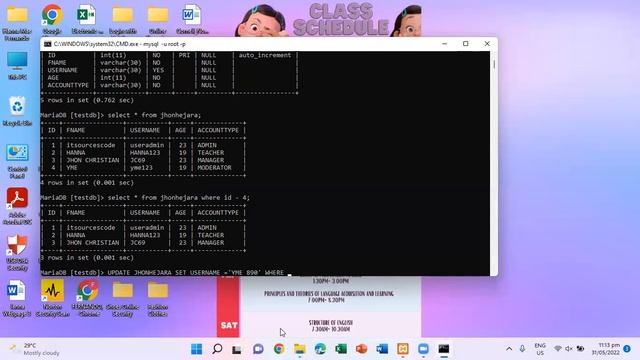
Task: Click the UPDATE JHONHEJARA SET USERNAME command line
Action: click(x=196, y=272)
